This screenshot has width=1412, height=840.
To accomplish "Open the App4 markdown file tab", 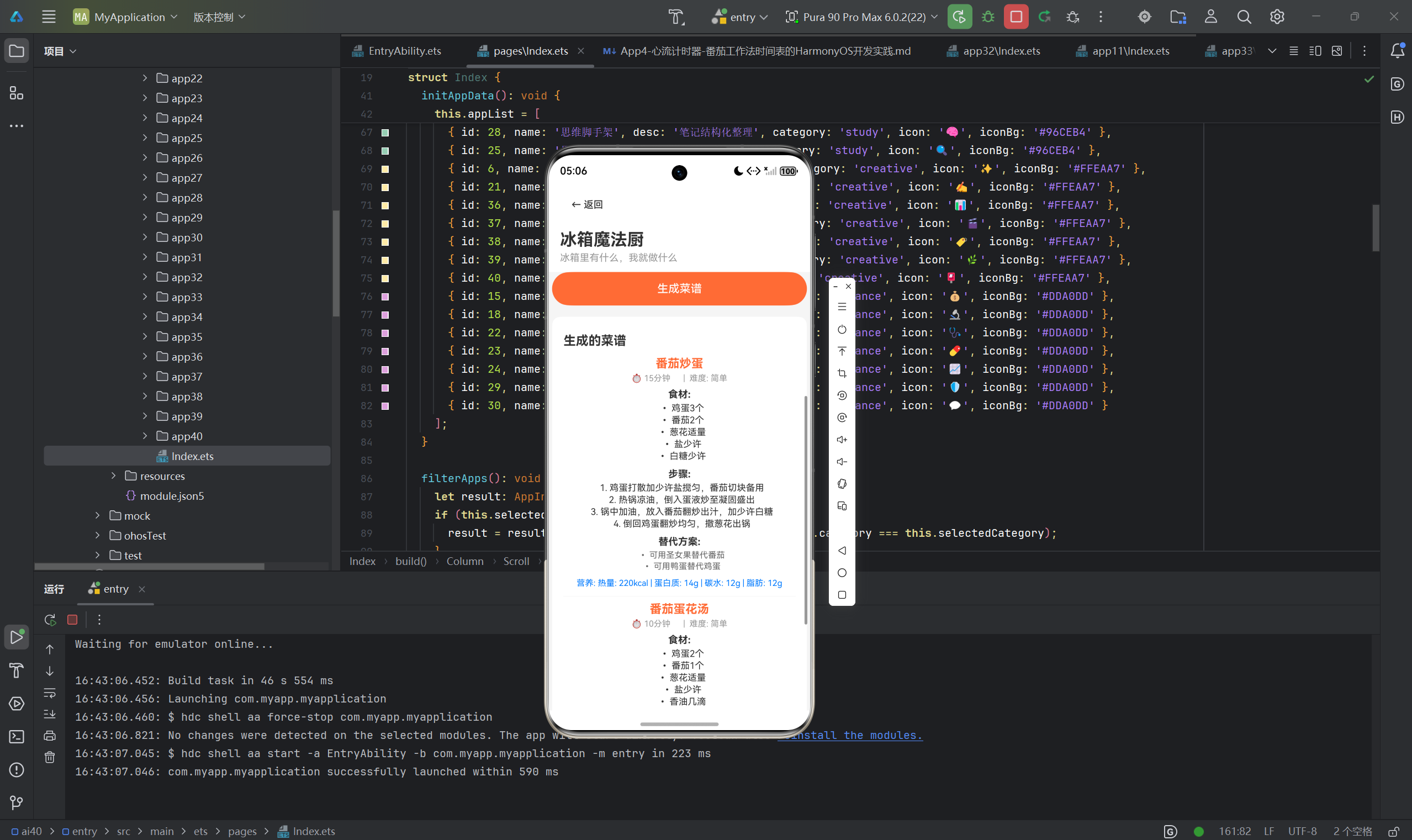I will pos(757,51).
